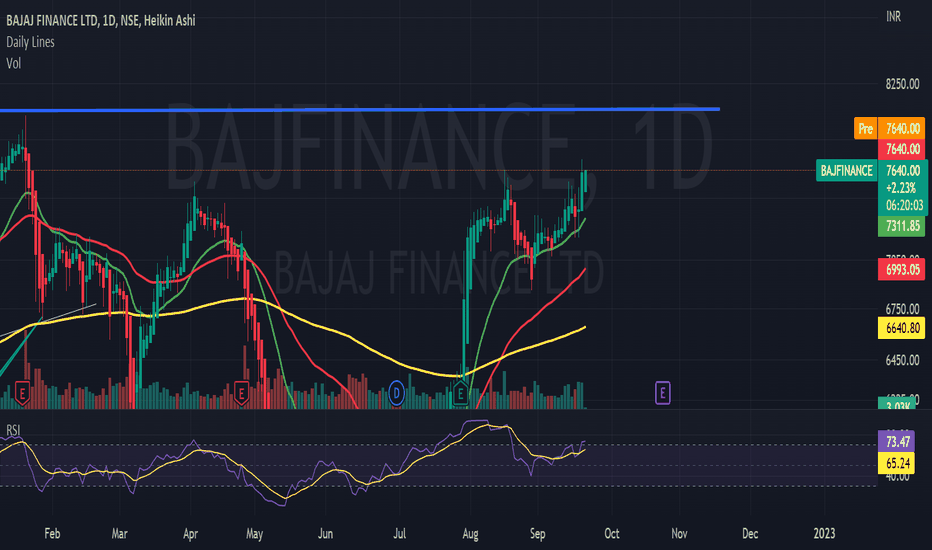Select the blue horizontal resistance line

pos(360,109)
